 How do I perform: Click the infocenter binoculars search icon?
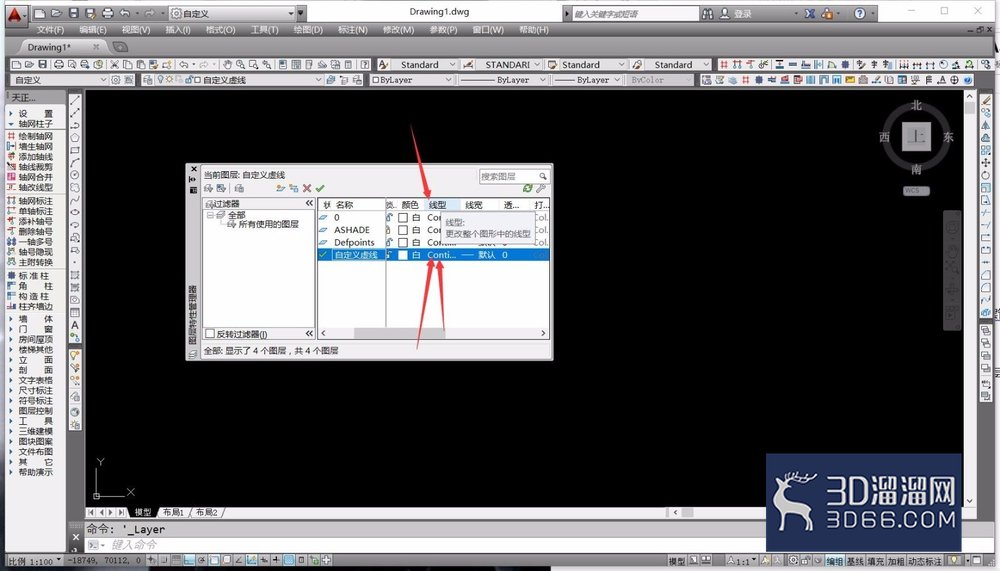[x=707, y=13]
